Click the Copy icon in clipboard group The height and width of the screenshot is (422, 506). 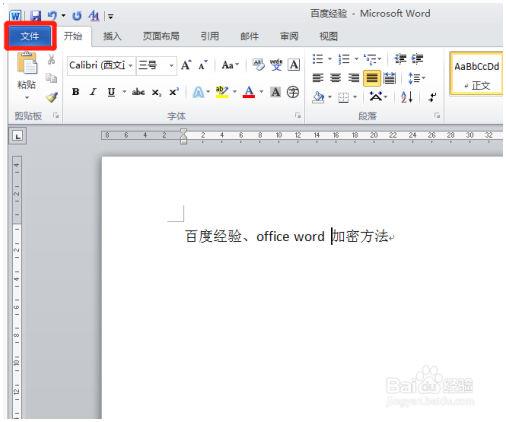coord(51,78)
